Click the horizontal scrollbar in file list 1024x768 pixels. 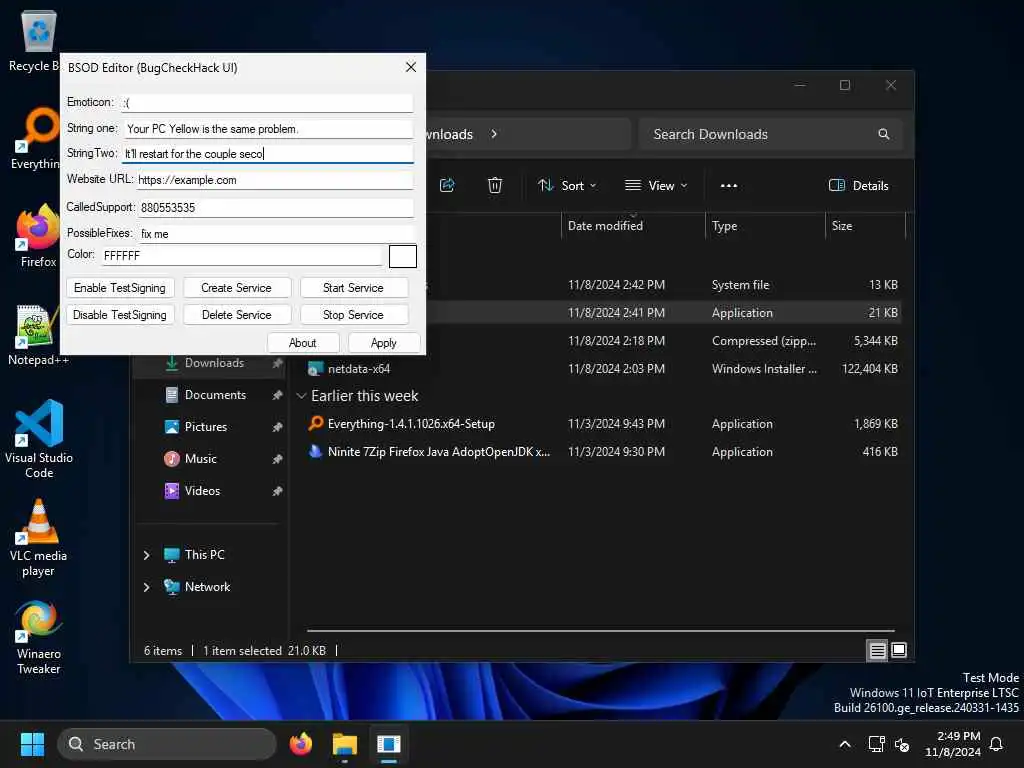coord(600,631)
